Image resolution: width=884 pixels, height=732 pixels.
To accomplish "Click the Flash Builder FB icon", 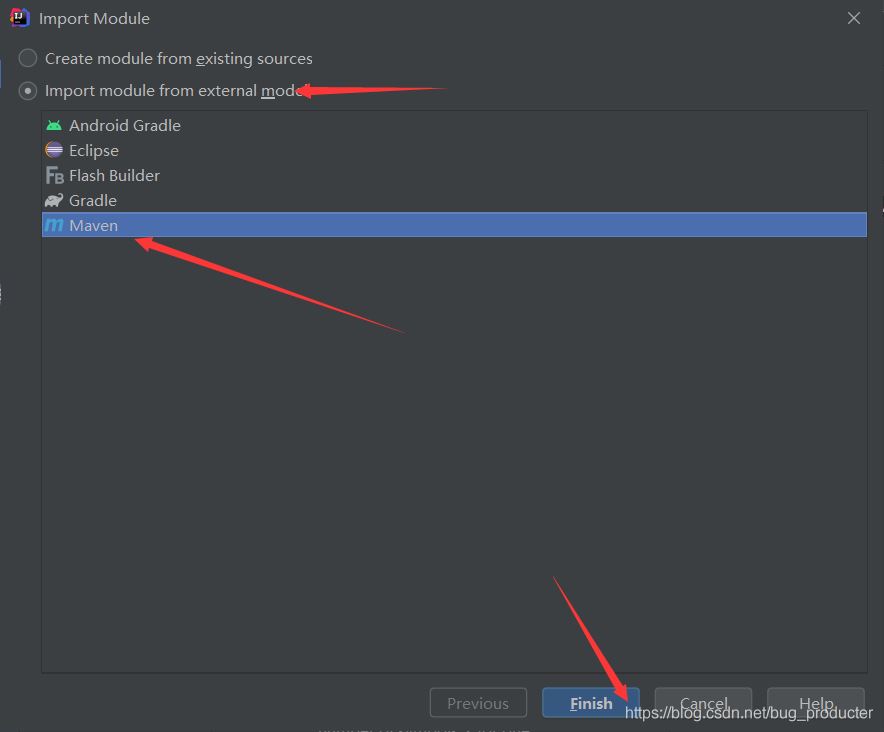I will point(55,175).
